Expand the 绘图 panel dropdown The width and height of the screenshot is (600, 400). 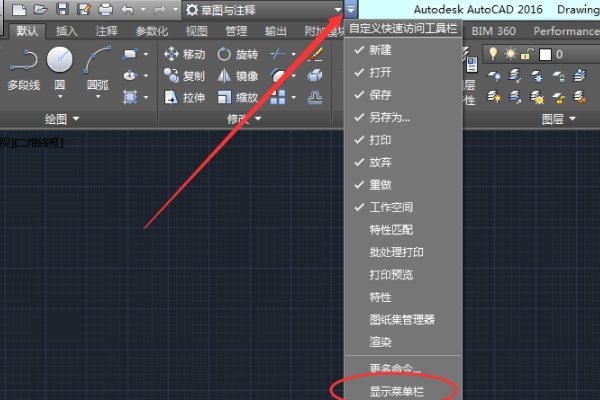click(76, 119)
